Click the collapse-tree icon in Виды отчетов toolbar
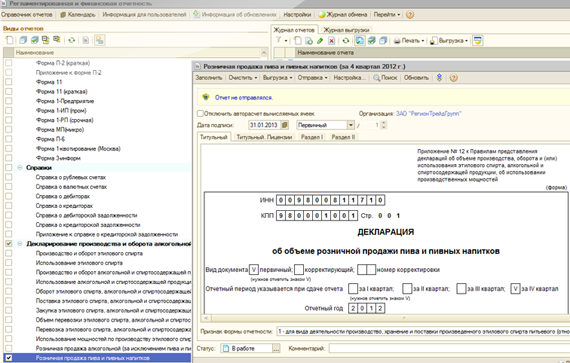 [57, 40]
